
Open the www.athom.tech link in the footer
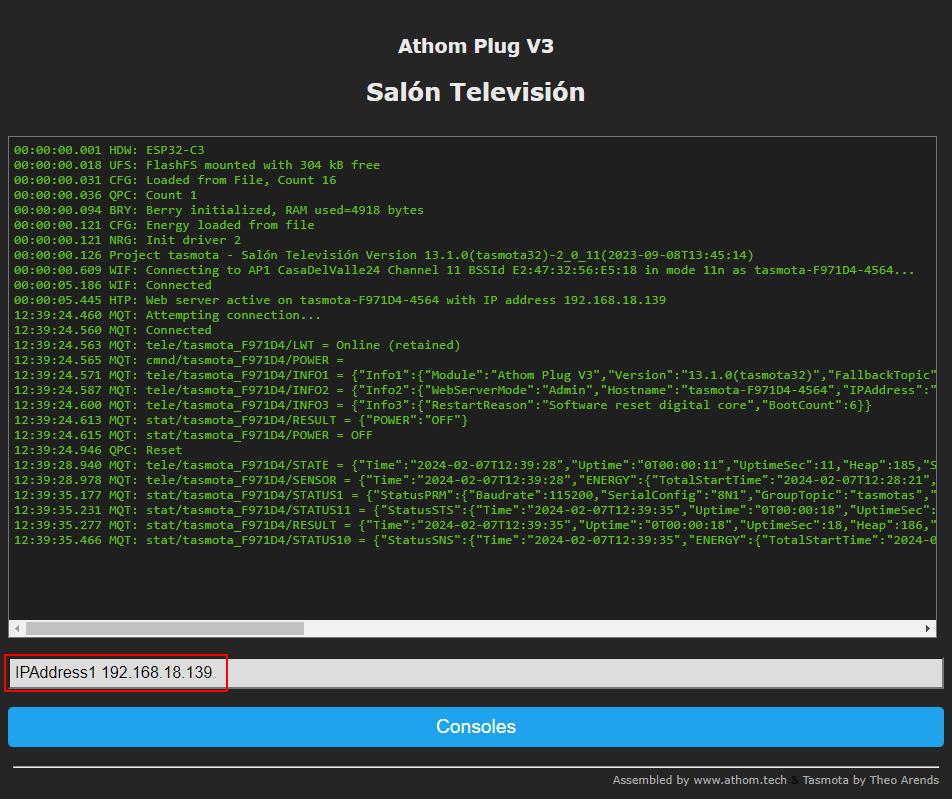(739, 780)
